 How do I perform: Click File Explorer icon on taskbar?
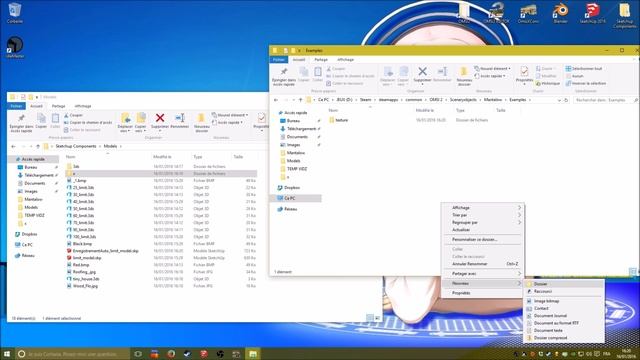coord(253,353)
